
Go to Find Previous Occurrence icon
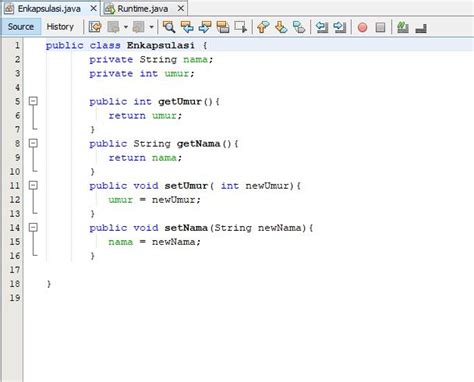(x=187, y=27)
